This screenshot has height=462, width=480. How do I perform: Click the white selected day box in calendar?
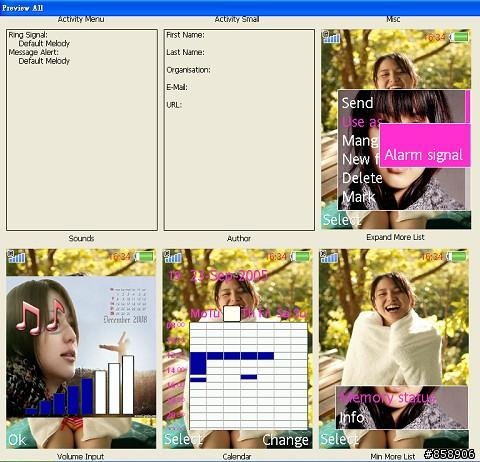[x=232, y=314]
